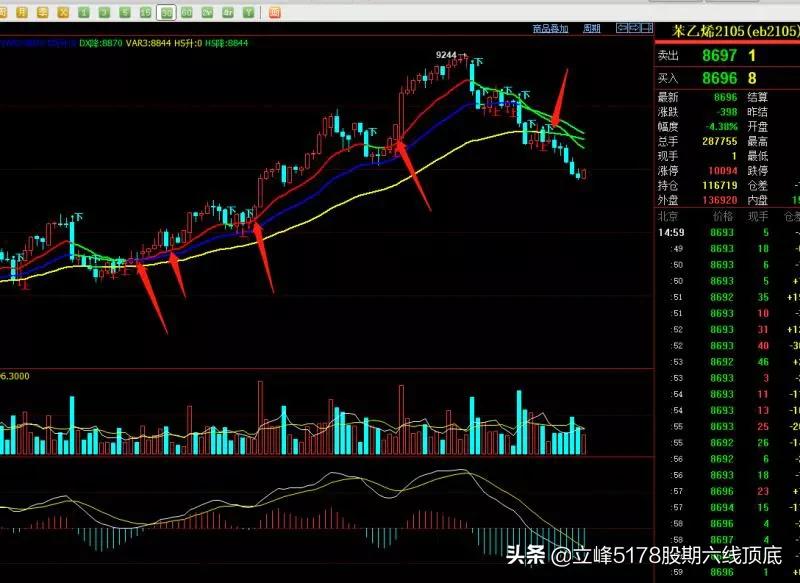Switch to the 60-minute chart button
This screenshot has width=800, height=583.
[x=187, y=12]
